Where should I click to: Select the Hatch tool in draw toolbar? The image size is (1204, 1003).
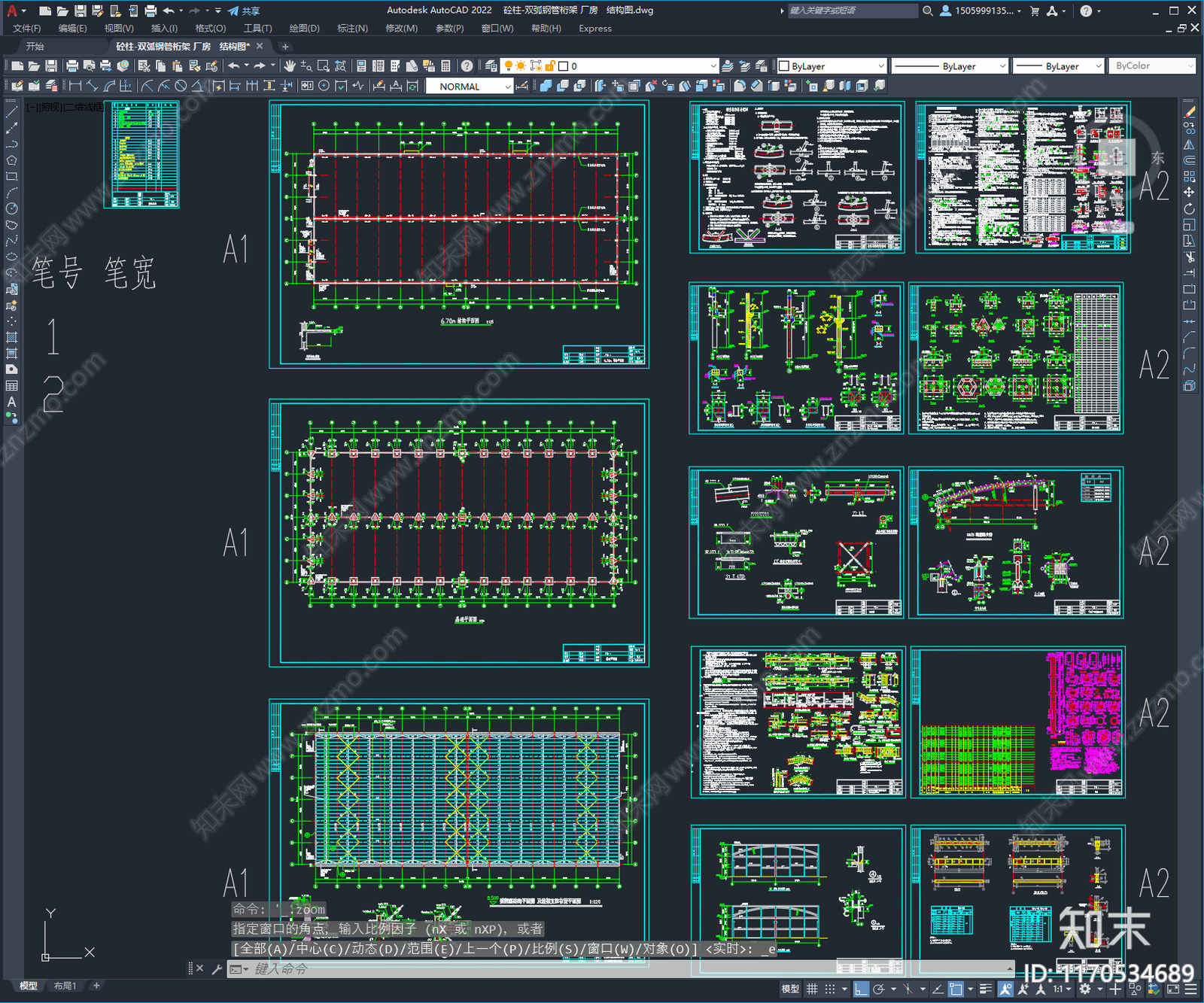pyautogui.click(x=11, y=337)
